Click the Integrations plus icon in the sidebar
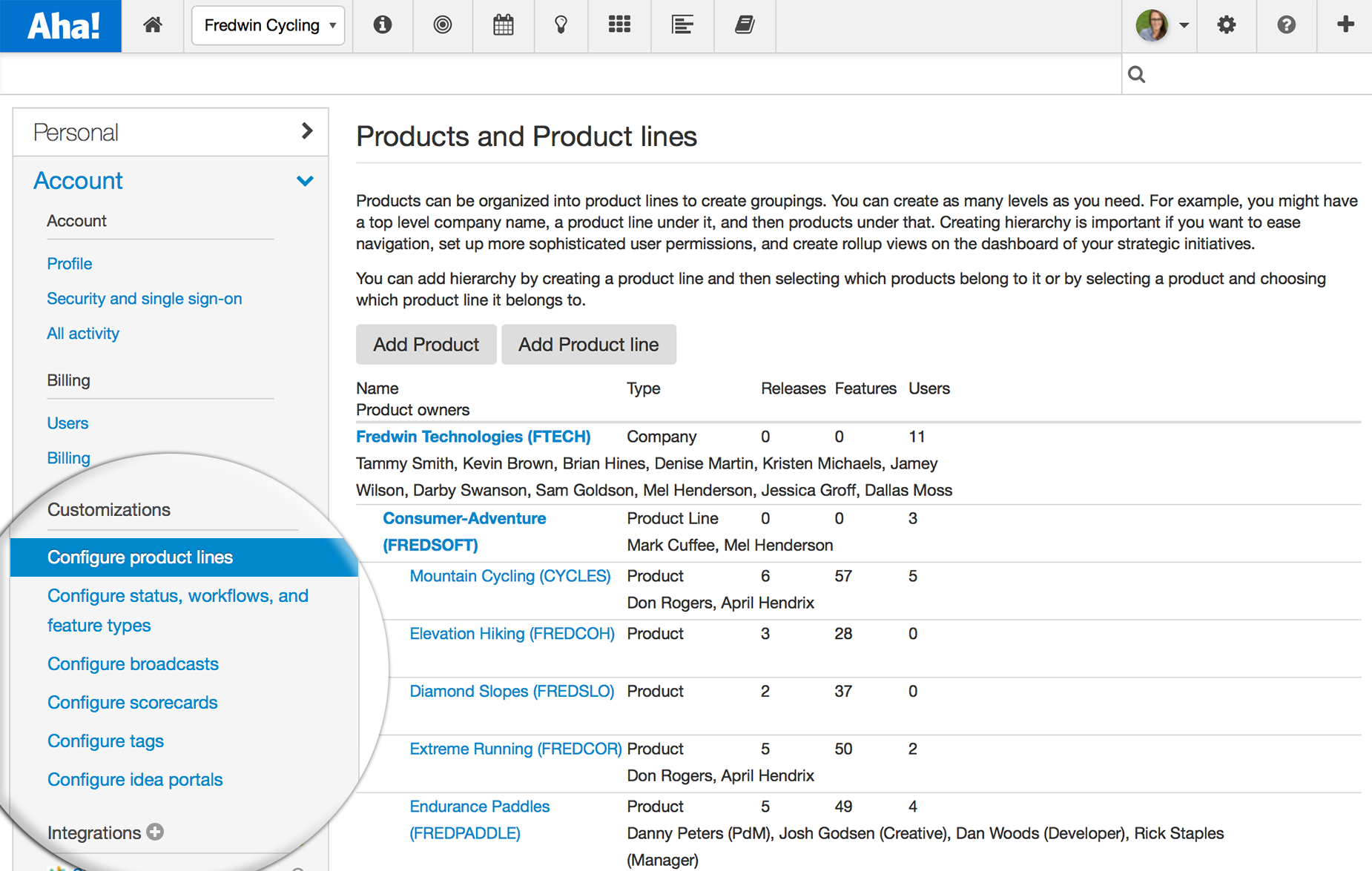The height and width of the screenshot is (871, 1372). (155, 832)
